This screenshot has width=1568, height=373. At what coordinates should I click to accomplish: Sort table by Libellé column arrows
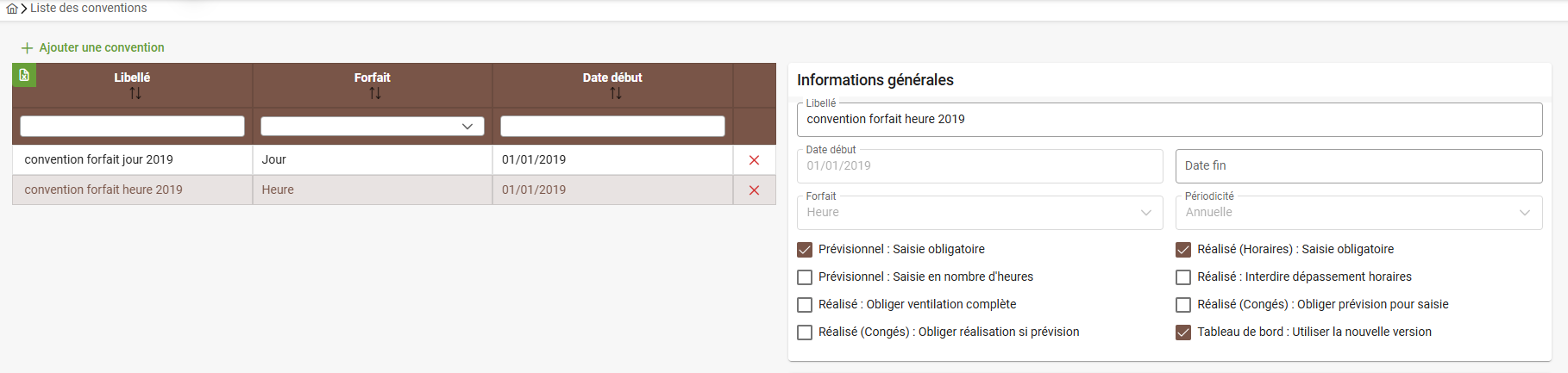coord(135,93)
